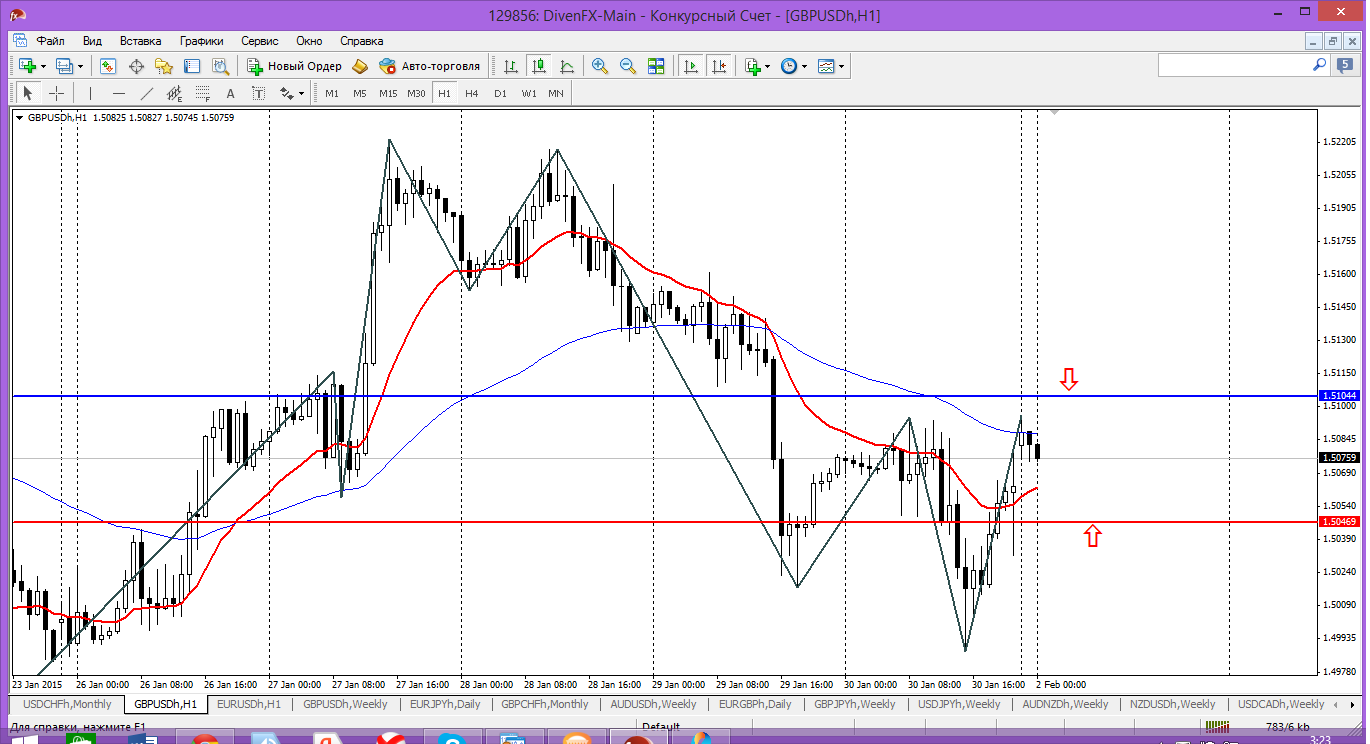Expand the Arrows dropdown arrow
Viewport: 1370px width, 744px height.
[x=301, y=93]
